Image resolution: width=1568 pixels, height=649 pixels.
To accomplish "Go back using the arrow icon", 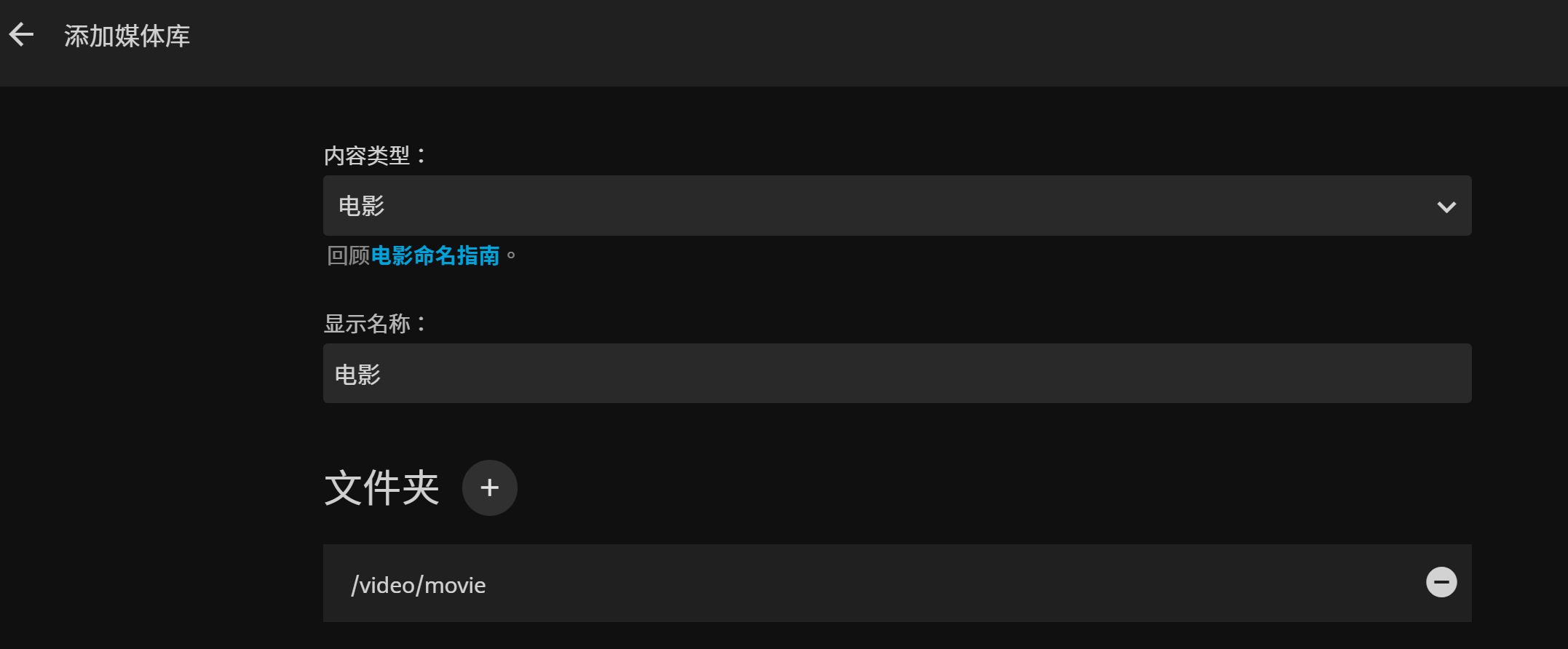I will pos(22,34).
